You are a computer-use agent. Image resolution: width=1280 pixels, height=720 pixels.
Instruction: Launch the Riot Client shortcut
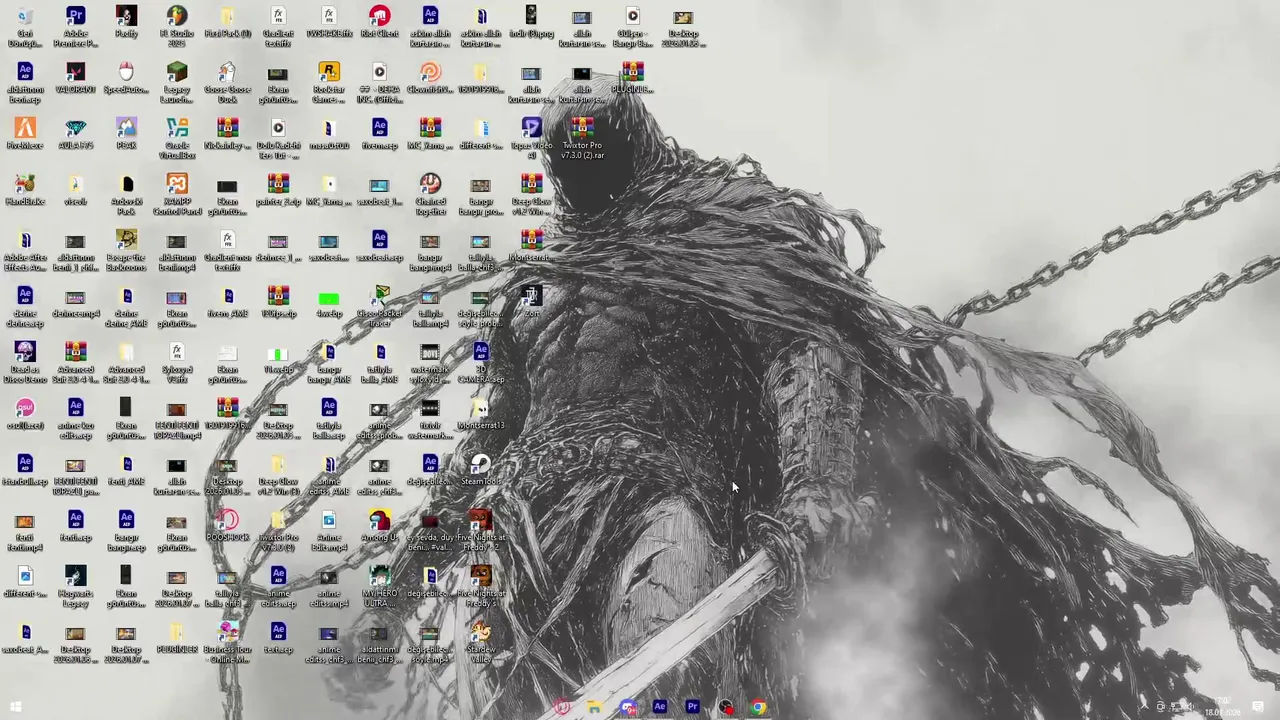coord(379,22)
